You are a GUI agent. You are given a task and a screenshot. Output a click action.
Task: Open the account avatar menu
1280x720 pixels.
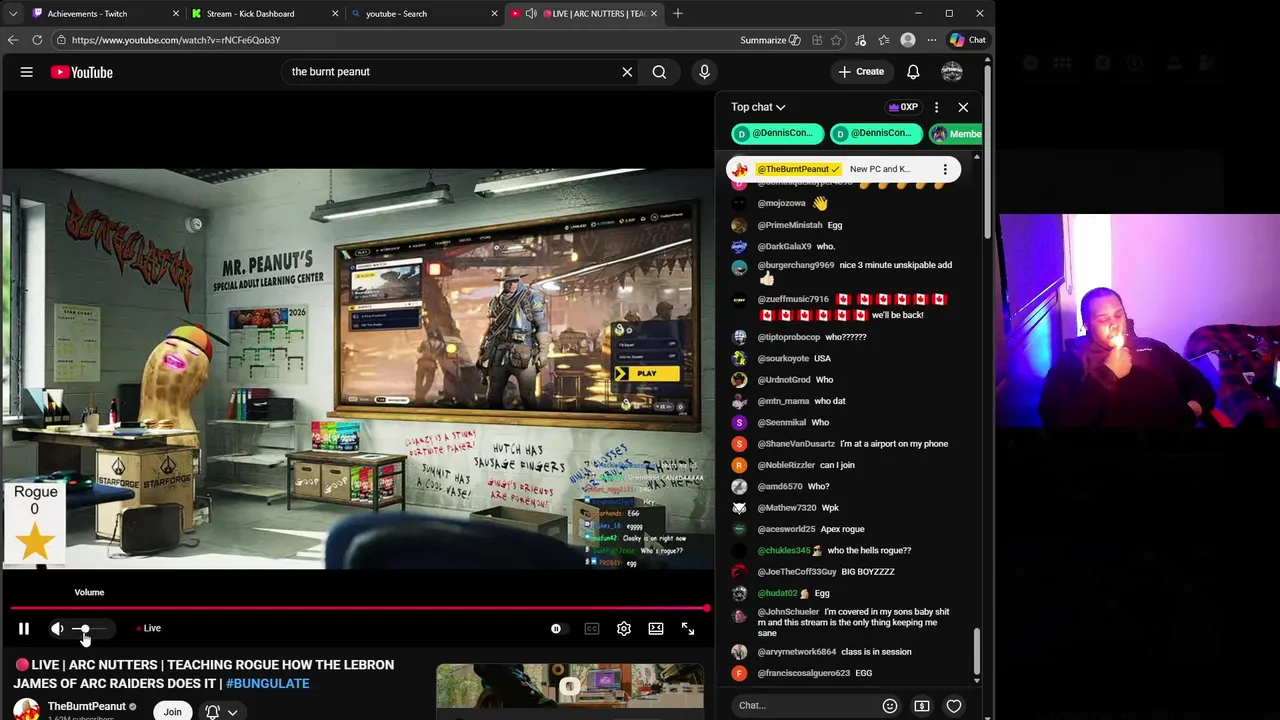click(952, 72)
